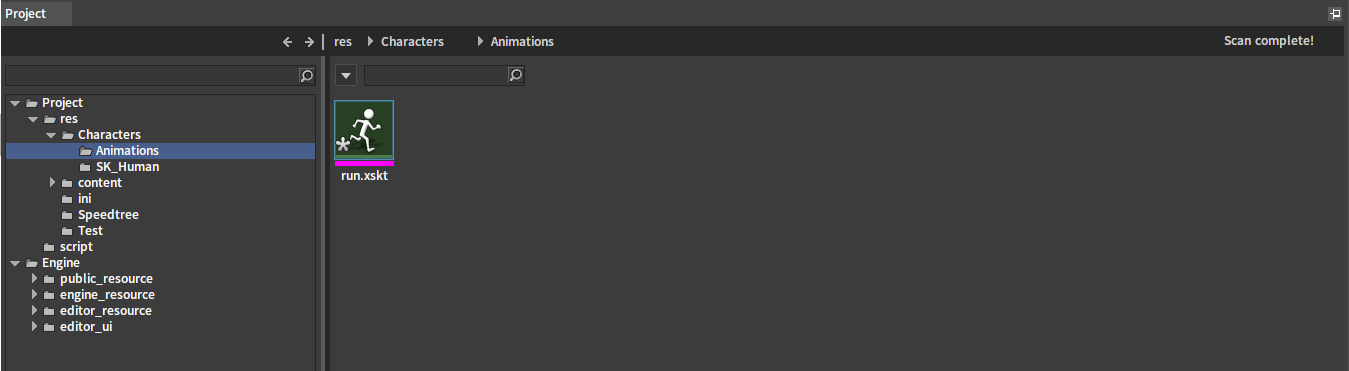Screen dimensions: 1349x371
Task: Open the asset filter dropdown arrow
Action: pyautogui.click(x=345, y=75)
